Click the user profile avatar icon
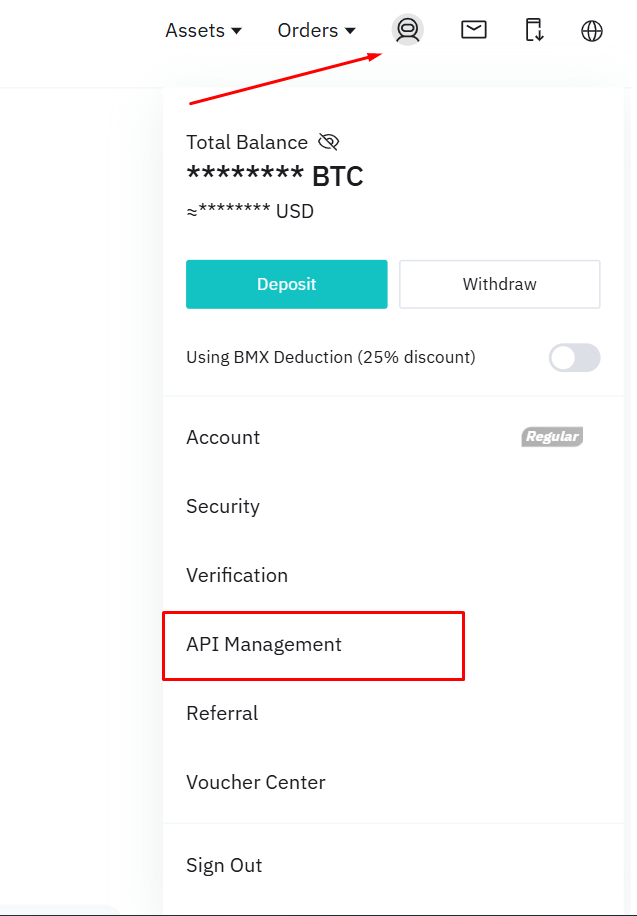Viewport: 637px width, 916px height. pos(407,30)
